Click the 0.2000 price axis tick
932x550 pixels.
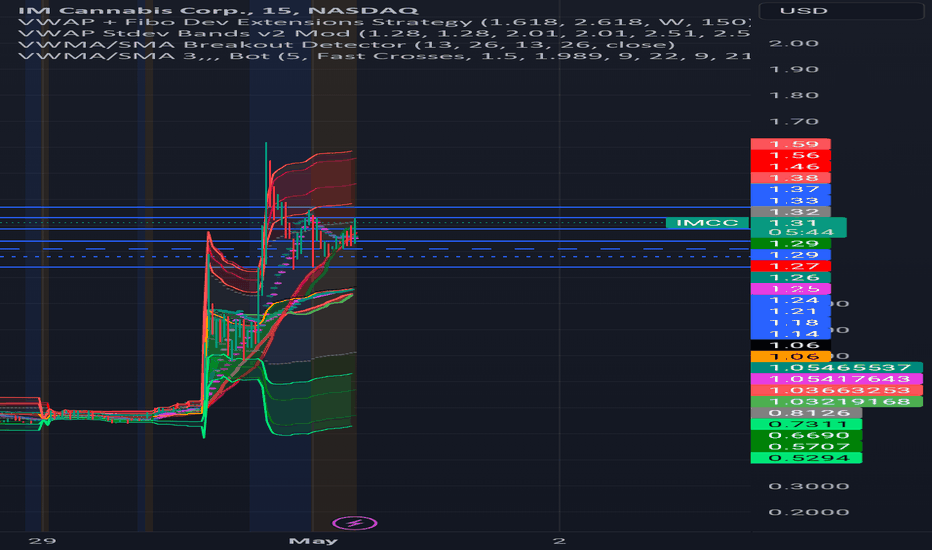(x=808, y=513)
